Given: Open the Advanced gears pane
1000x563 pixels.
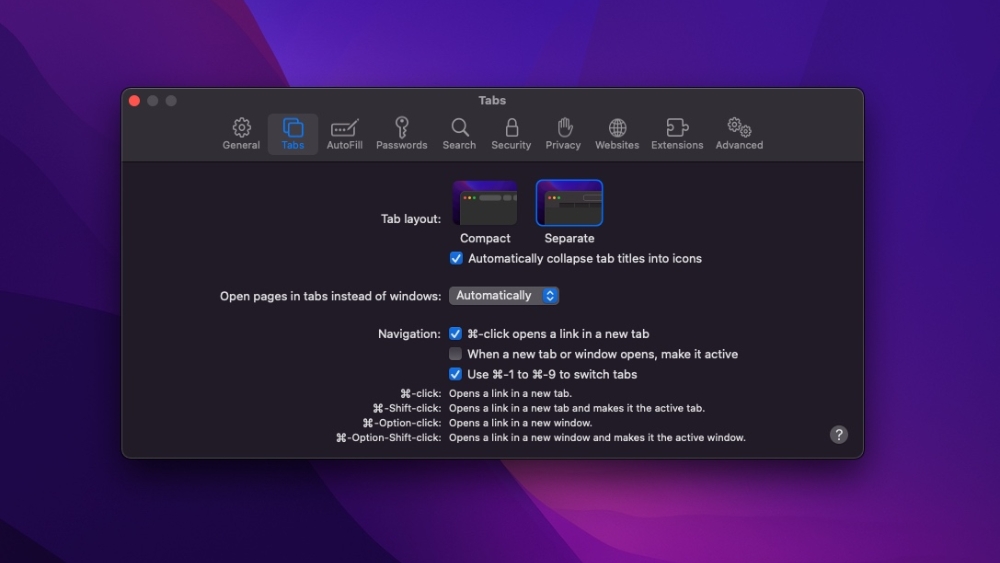Looking at the screenshot, I should [739, 134].
